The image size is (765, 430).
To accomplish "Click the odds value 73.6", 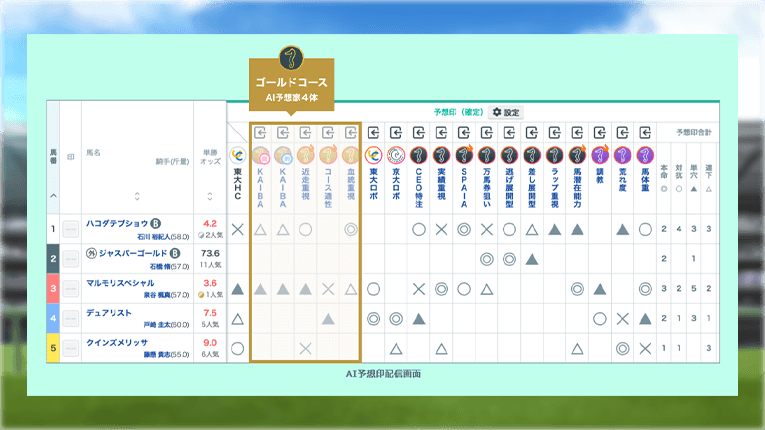I will tap(210, 253).
